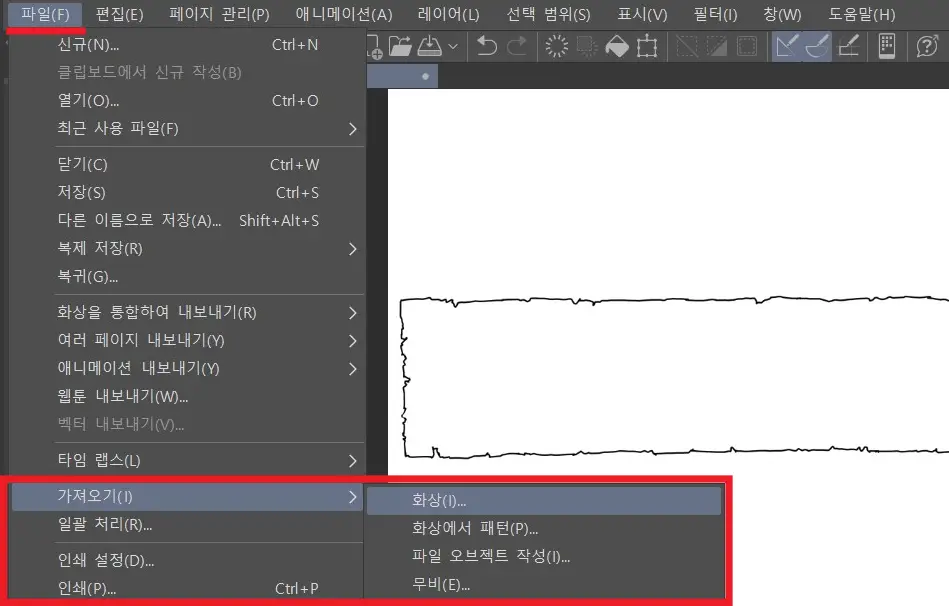
Task: Click the smartphone connect icon
Action: [x=886, y=46]
